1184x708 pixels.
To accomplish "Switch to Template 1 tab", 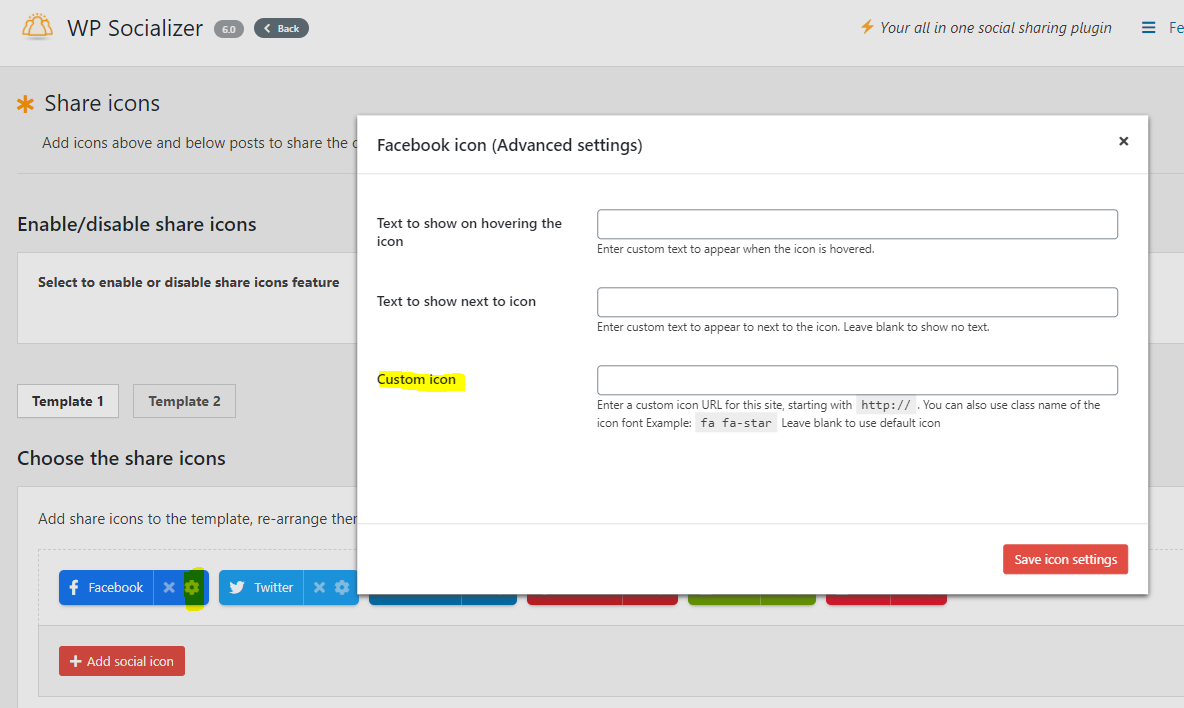I will click(68, 401).
